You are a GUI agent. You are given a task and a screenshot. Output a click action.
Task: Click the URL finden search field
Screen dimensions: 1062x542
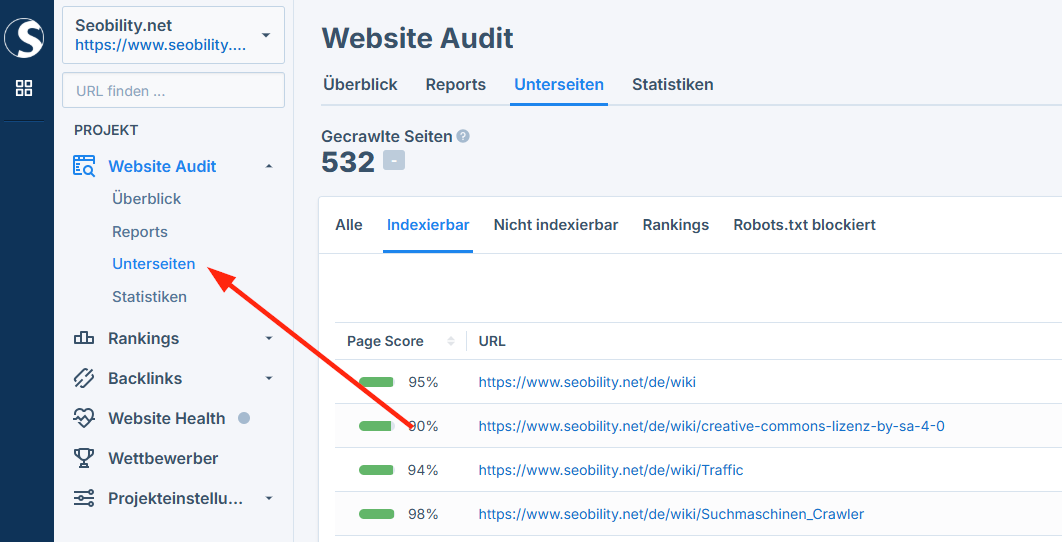[x=173, y=90]
